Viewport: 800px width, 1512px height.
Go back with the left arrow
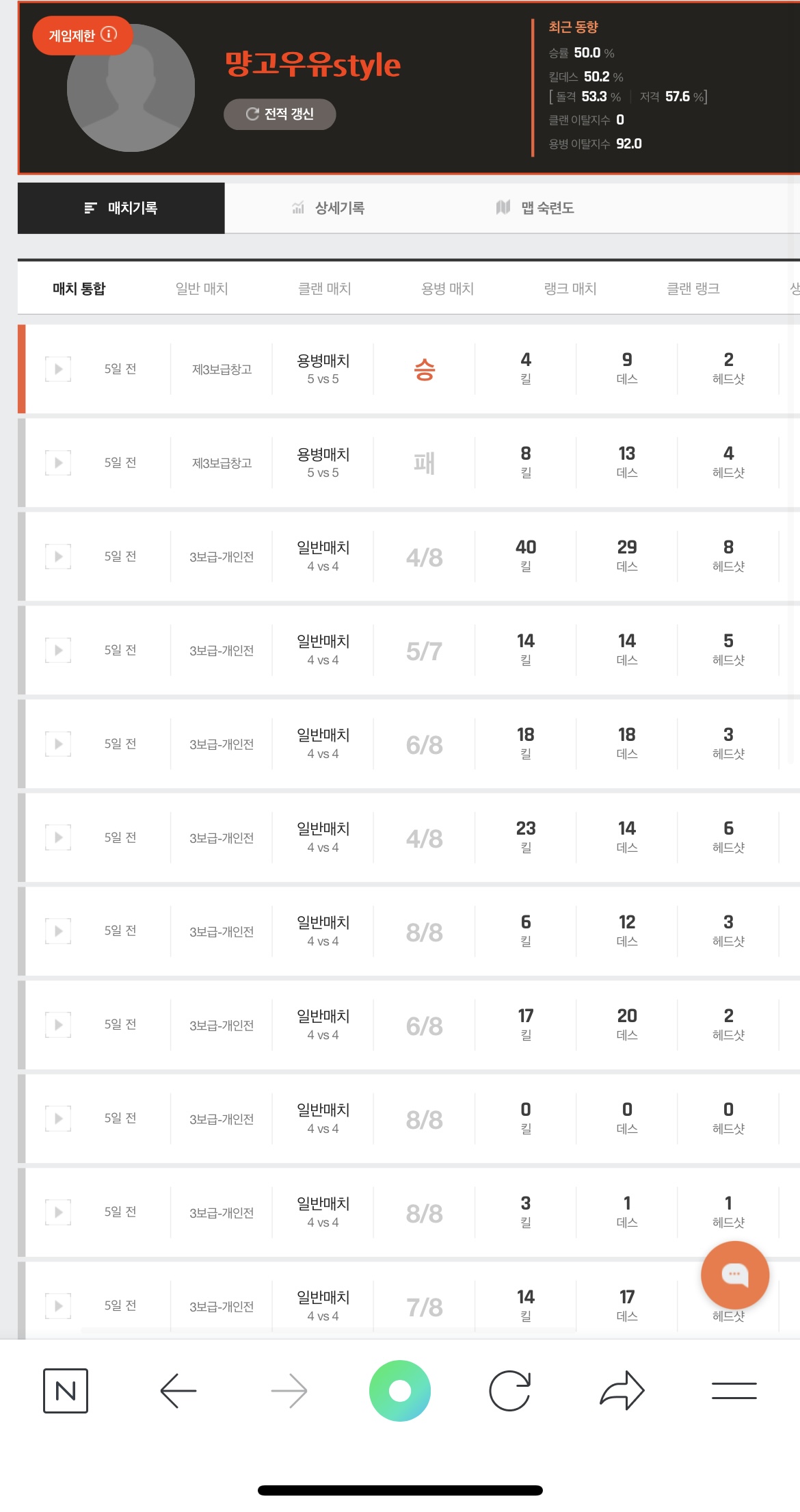tap(178, 1391)
